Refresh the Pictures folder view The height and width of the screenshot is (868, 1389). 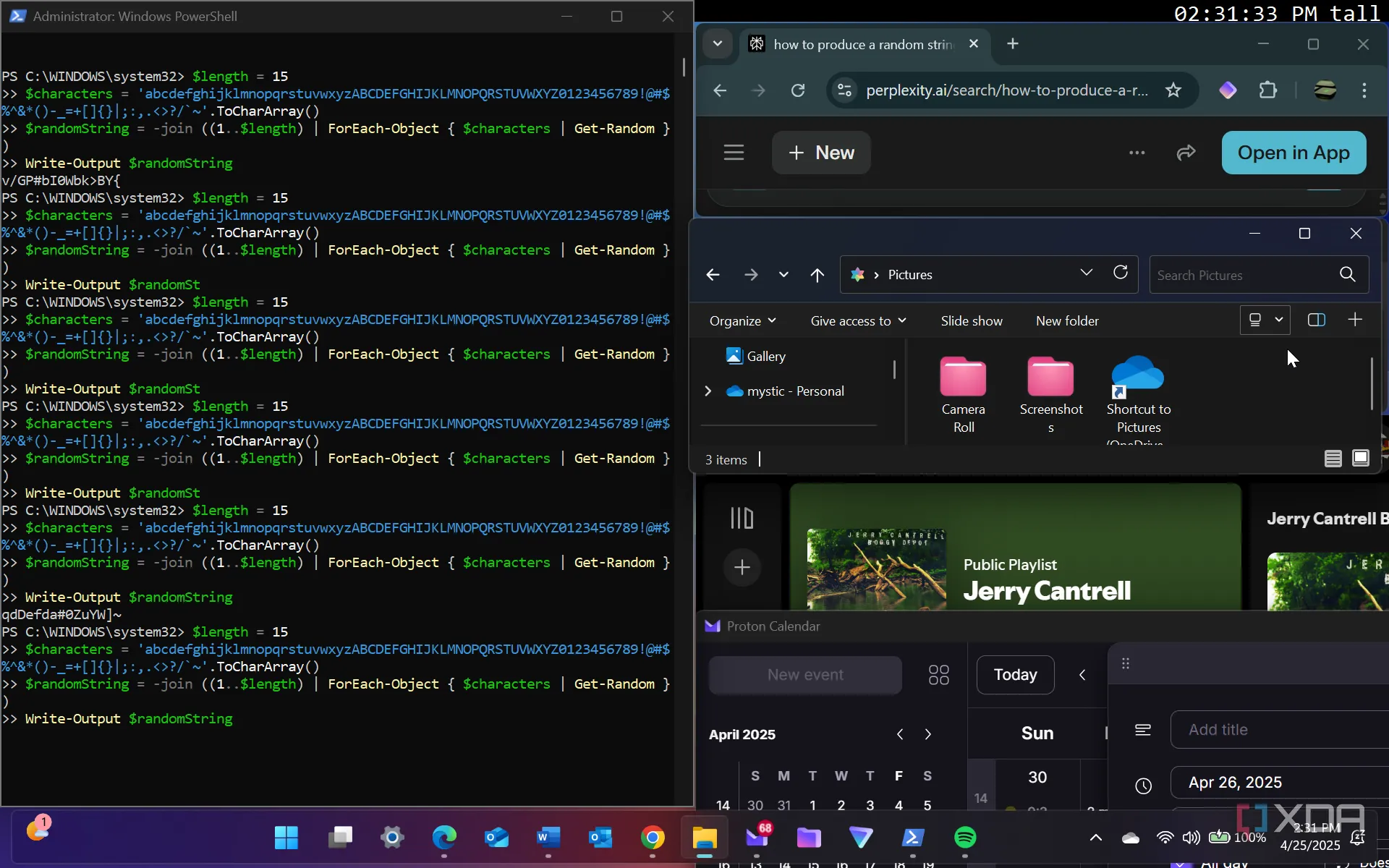pyautogui.click(x=1120, y=273)
